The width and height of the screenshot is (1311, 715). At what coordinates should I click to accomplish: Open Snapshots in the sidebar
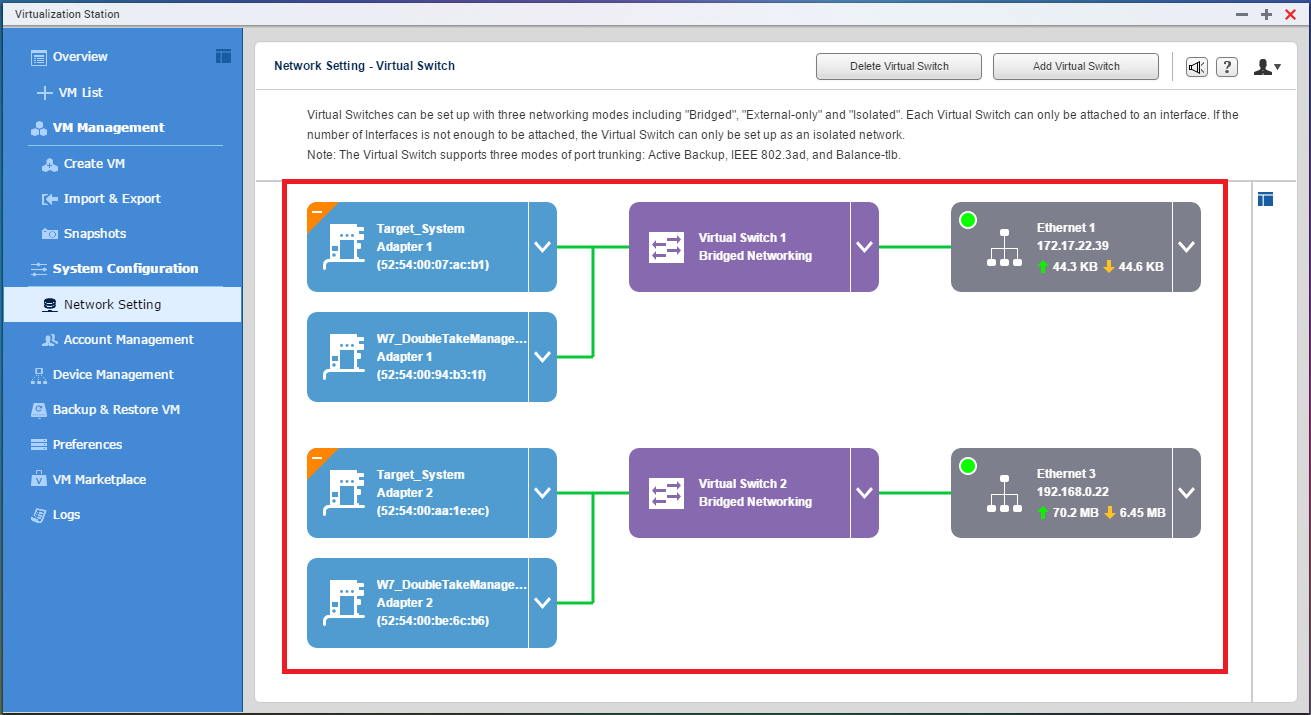pos(94,233)
